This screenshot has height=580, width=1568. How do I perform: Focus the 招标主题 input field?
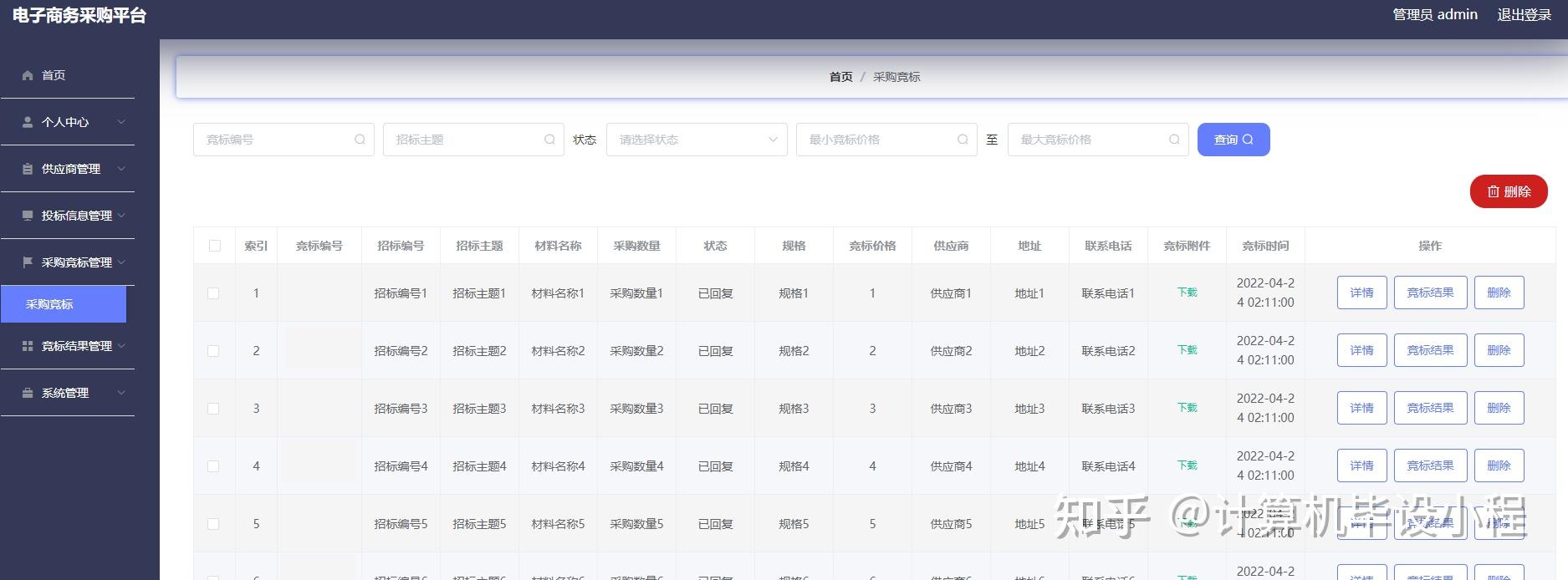click(473, 140)
